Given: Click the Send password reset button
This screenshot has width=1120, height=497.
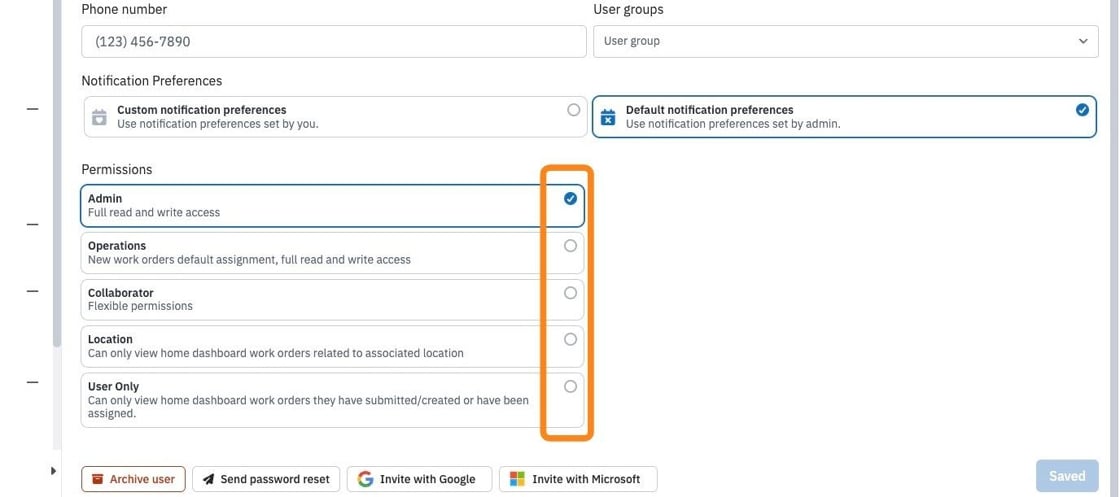Looking at the screenshot, I should (x=266, y=479).
